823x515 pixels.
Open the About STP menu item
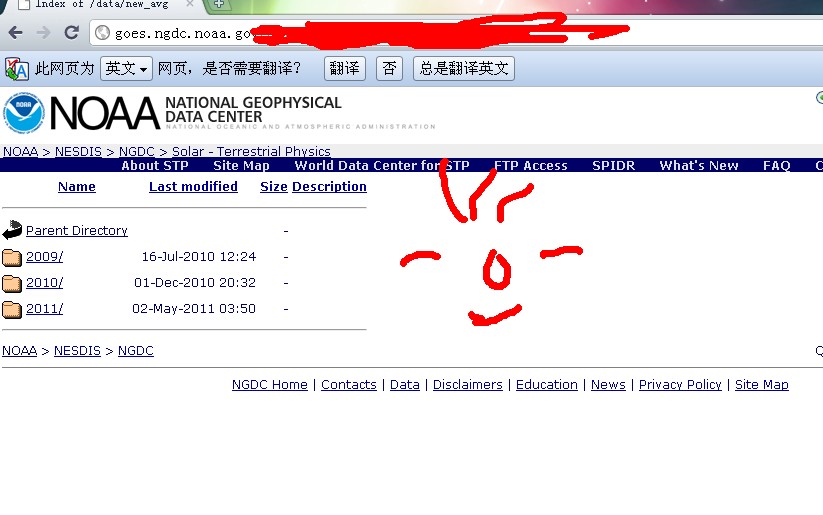[x=155, y=165]
